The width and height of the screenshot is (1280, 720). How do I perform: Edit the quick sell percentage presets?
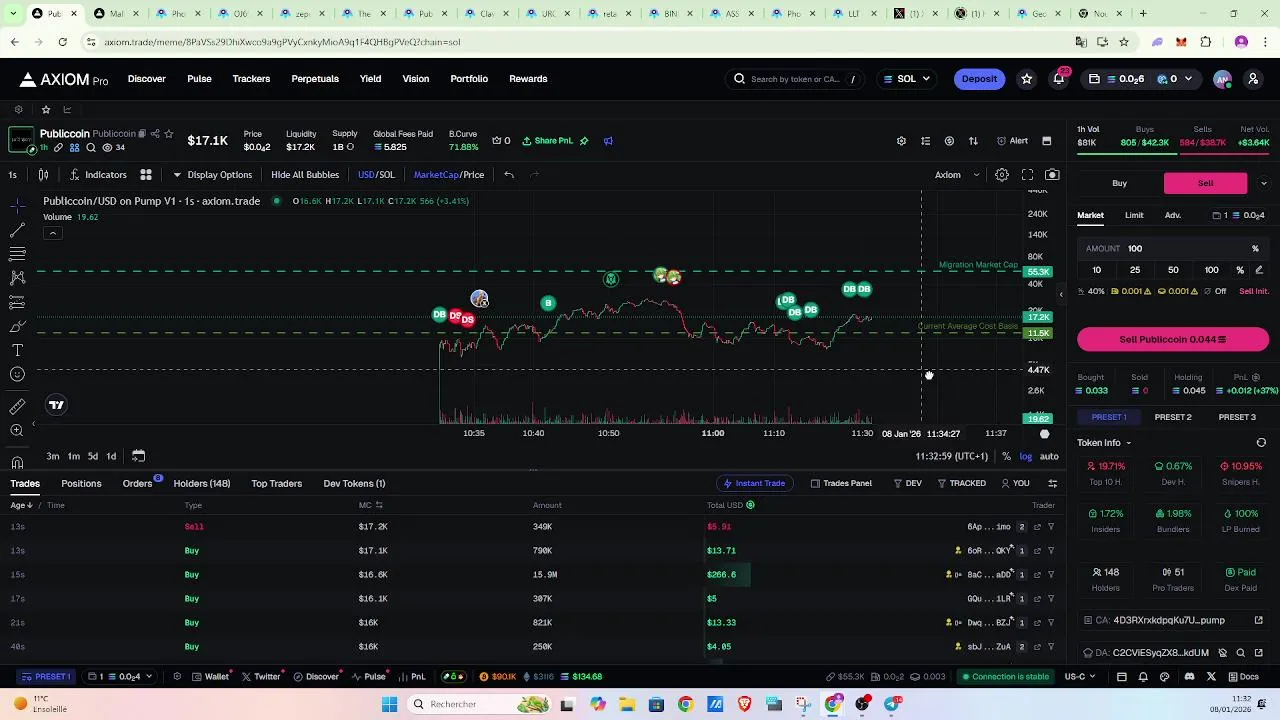[1259, 270]
